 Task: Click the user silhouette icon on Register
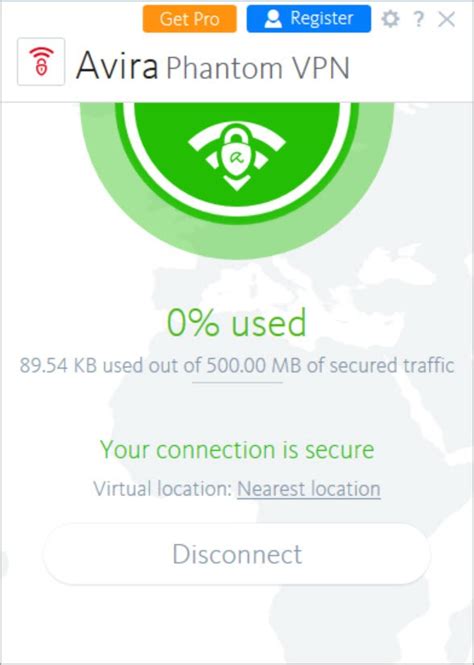tap(273, 19)
